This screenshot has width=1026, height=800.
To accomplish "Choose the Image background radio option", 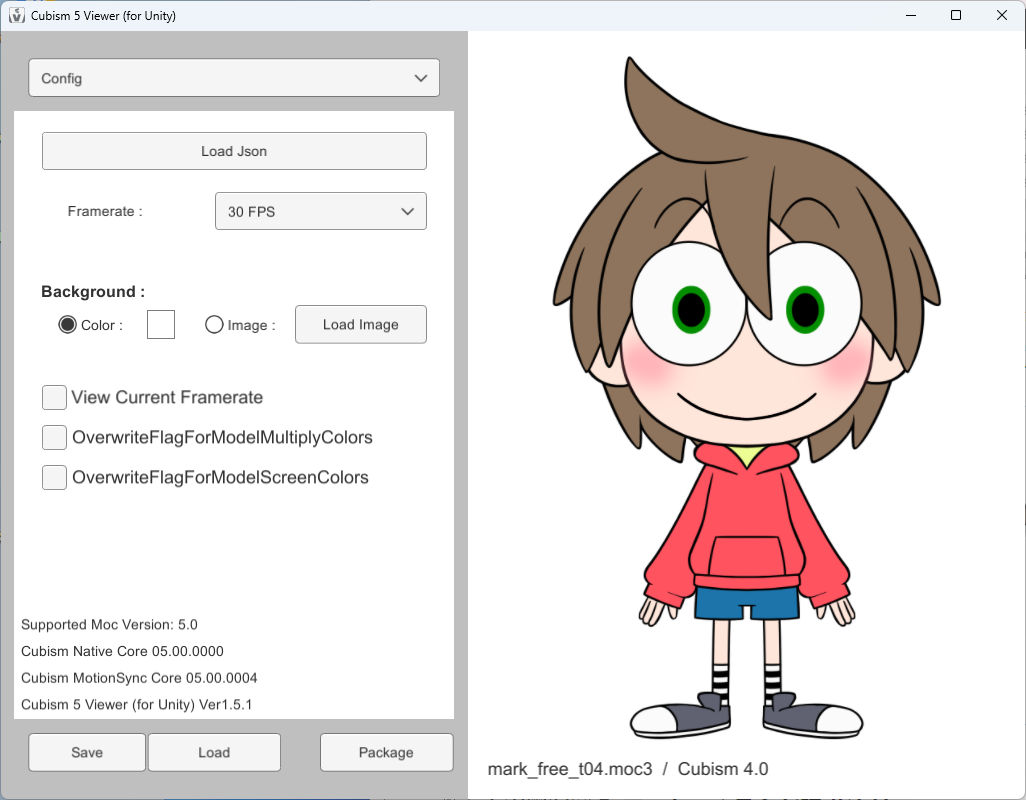I will click(x=214, y=325).
